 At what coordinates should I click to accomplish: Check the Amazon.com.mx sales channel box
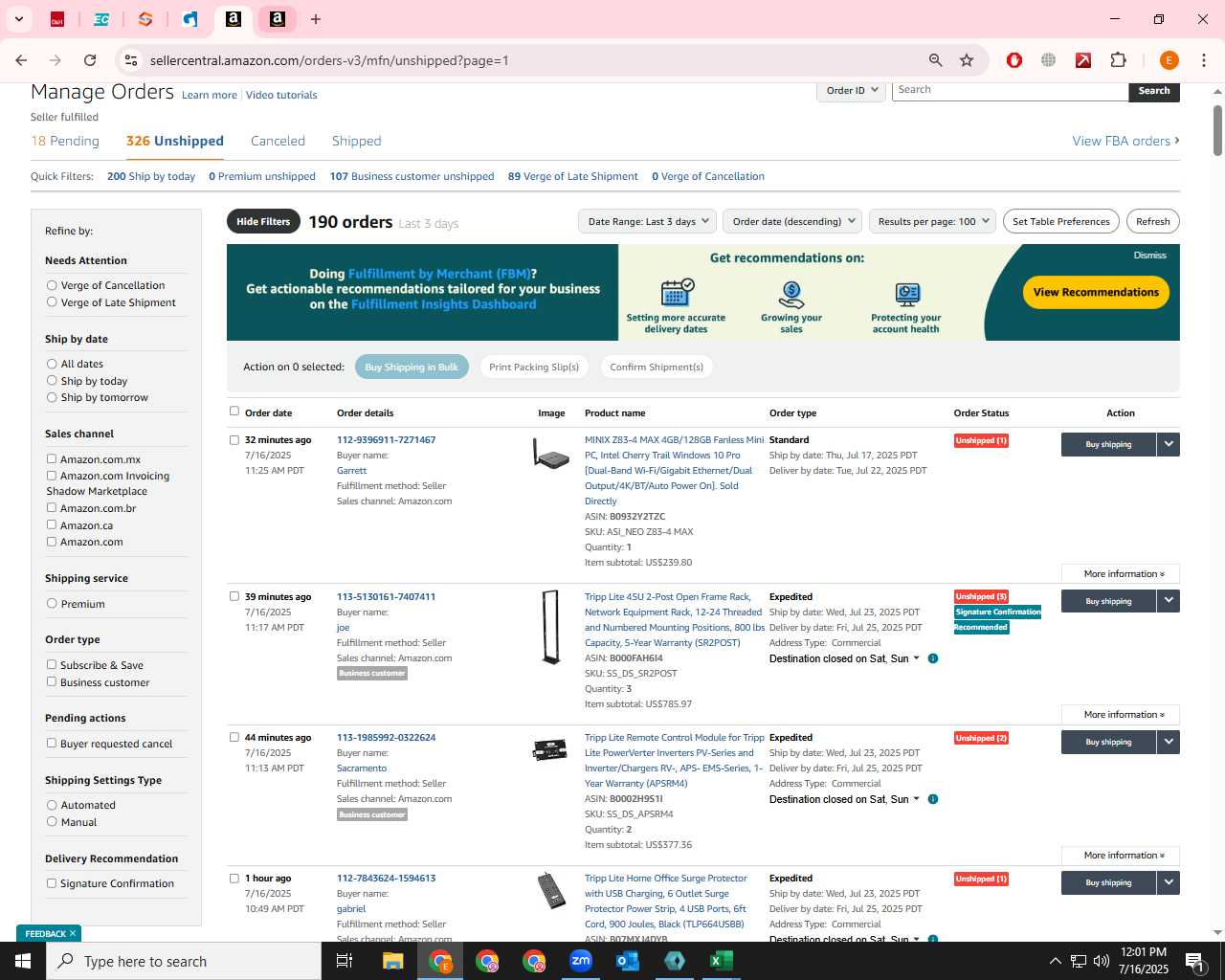[x=52, y=459]
